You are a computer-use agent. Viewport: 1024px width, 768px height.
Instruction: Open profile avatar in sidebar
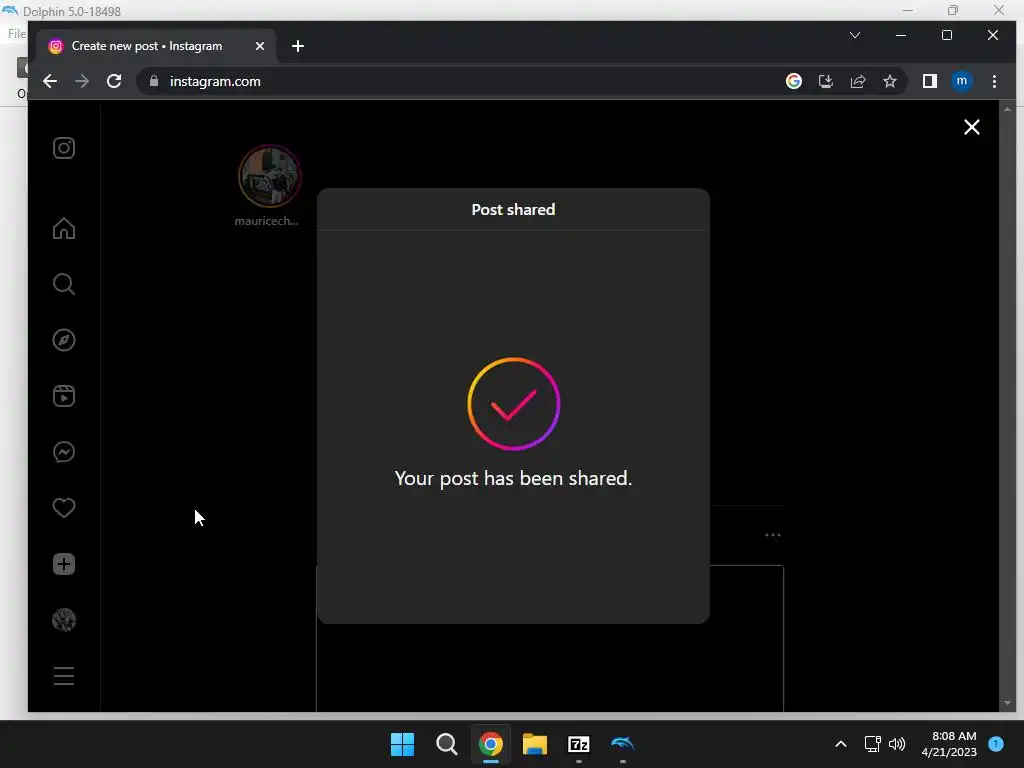64,620
